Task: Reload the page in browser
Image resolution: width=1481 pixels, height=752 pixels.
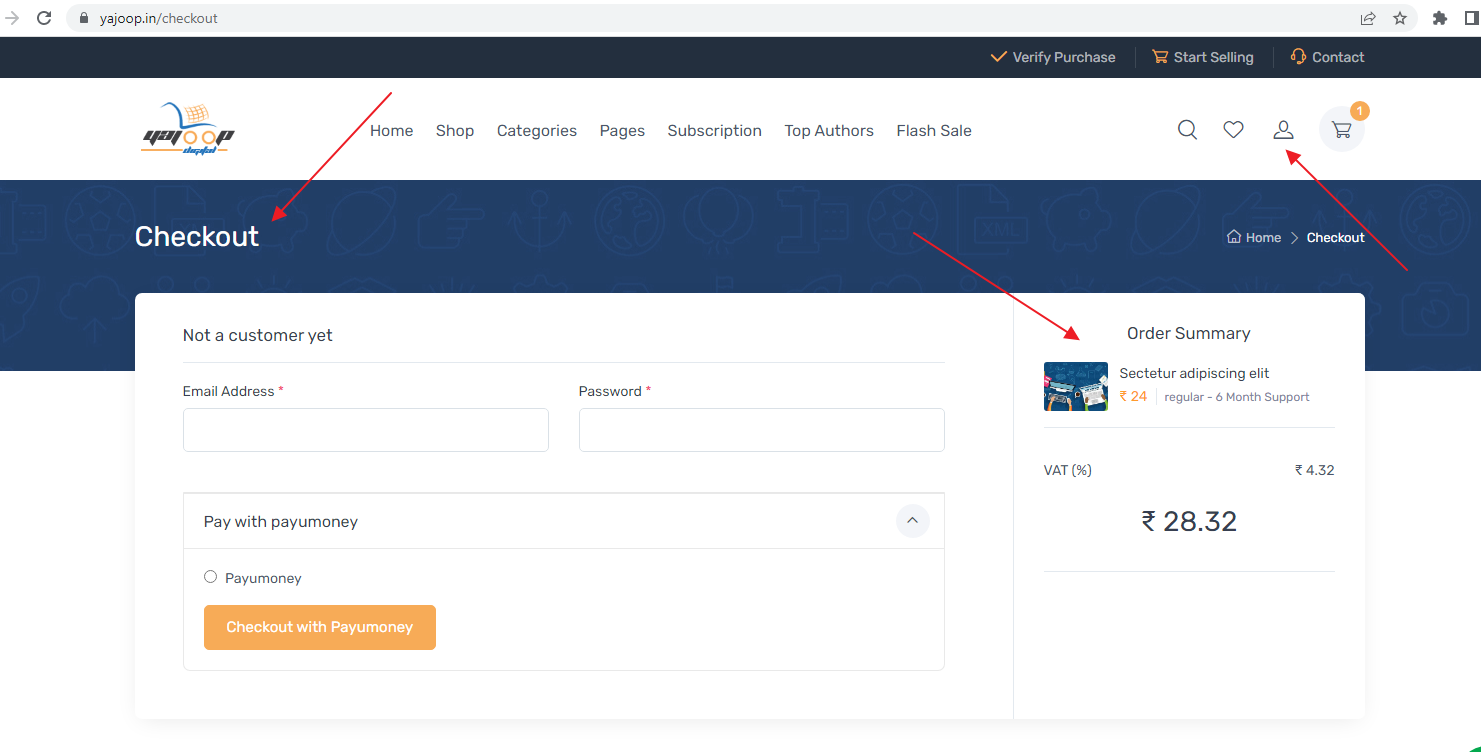Action: pos(44,18)
